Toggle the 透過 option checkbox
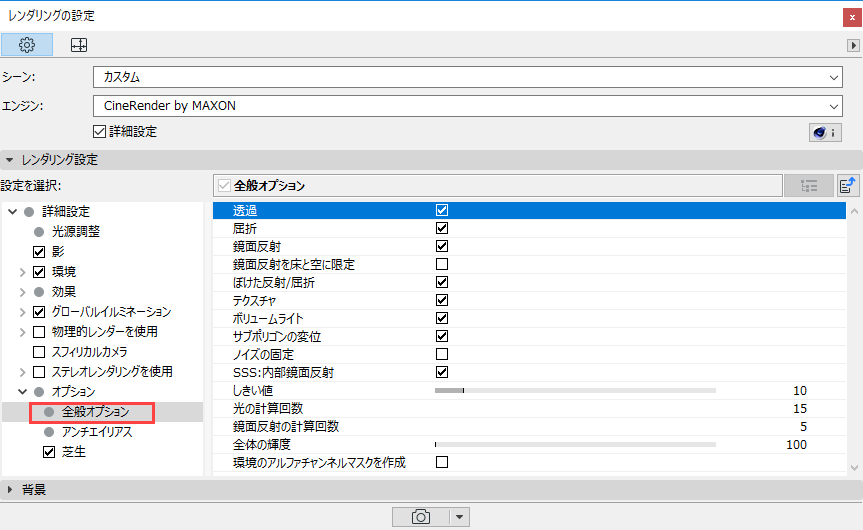 [441, 210]
